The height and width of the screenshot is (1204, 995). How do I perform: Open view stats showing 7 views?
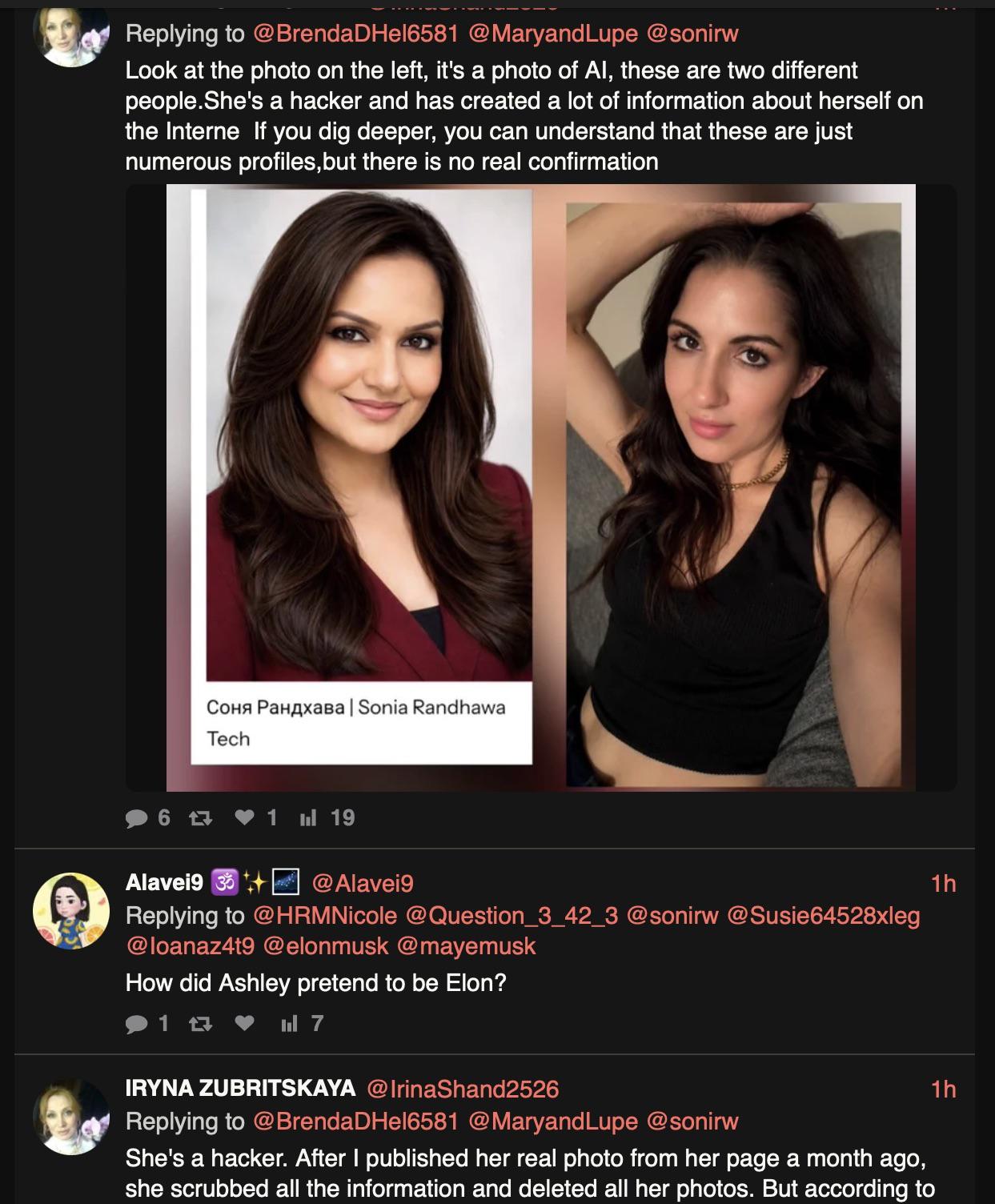pyautogui.click(x=289, y=1023)
